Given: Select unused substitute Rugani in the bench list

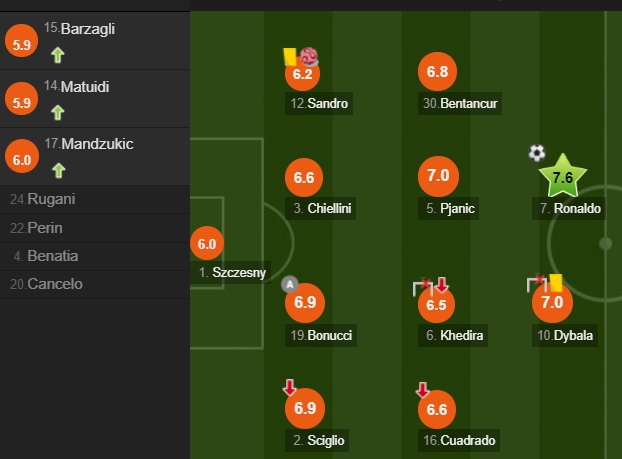Looking at the screenshot, I should 50,199.
